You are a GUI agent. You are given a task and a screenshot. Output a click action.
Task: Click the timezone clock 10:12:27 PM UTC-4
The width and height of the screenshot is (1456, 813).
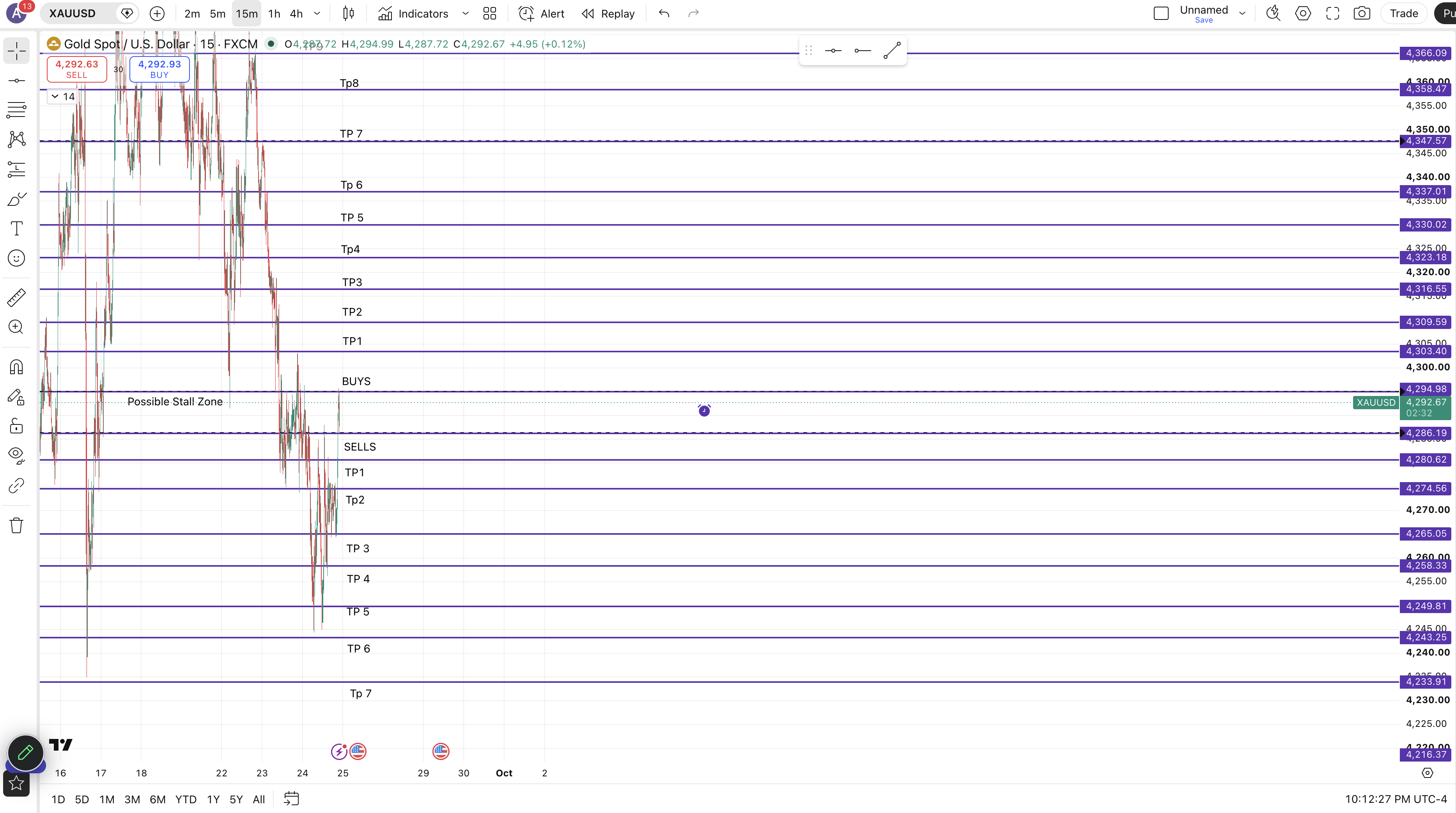click(x=1396, y=799)
